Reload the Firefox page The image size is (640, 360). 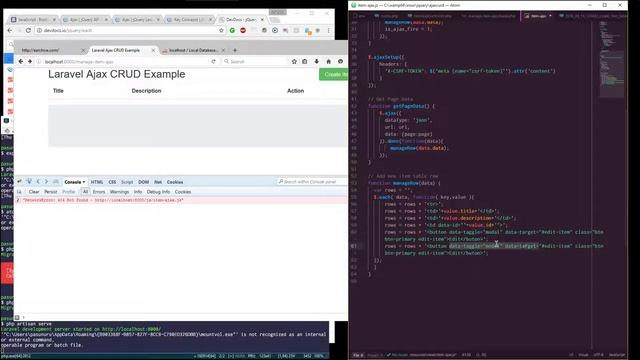click(213, 62)
